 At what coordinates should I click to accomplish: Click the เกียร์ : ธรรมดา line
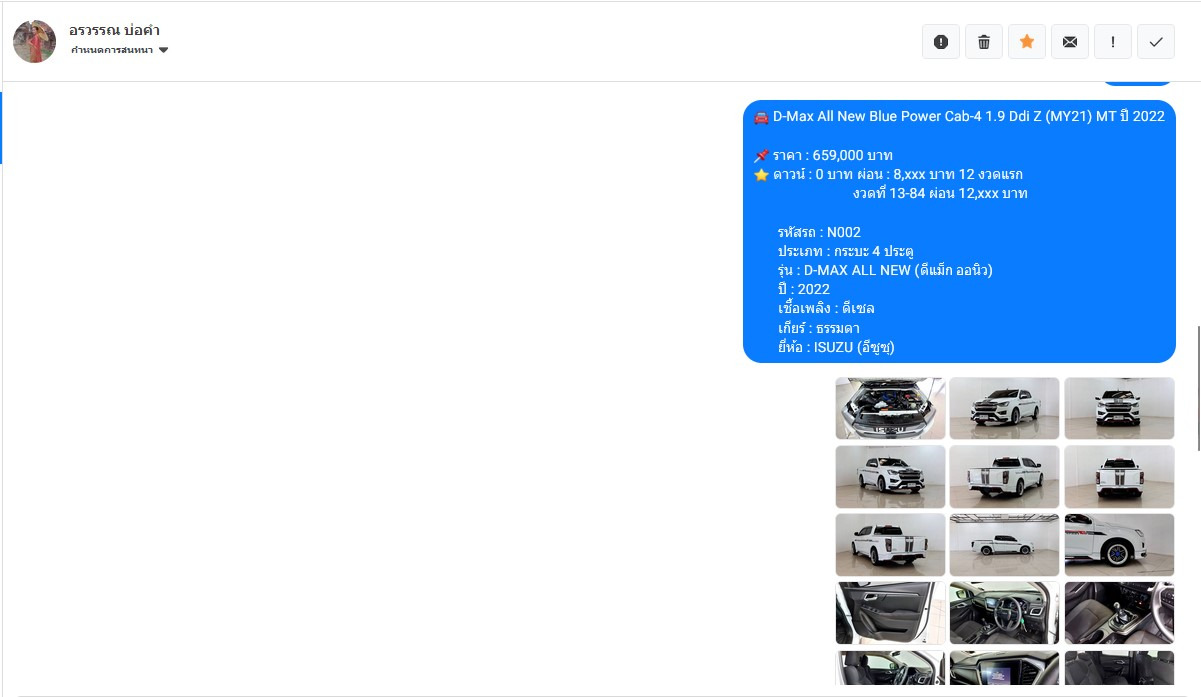818,328
